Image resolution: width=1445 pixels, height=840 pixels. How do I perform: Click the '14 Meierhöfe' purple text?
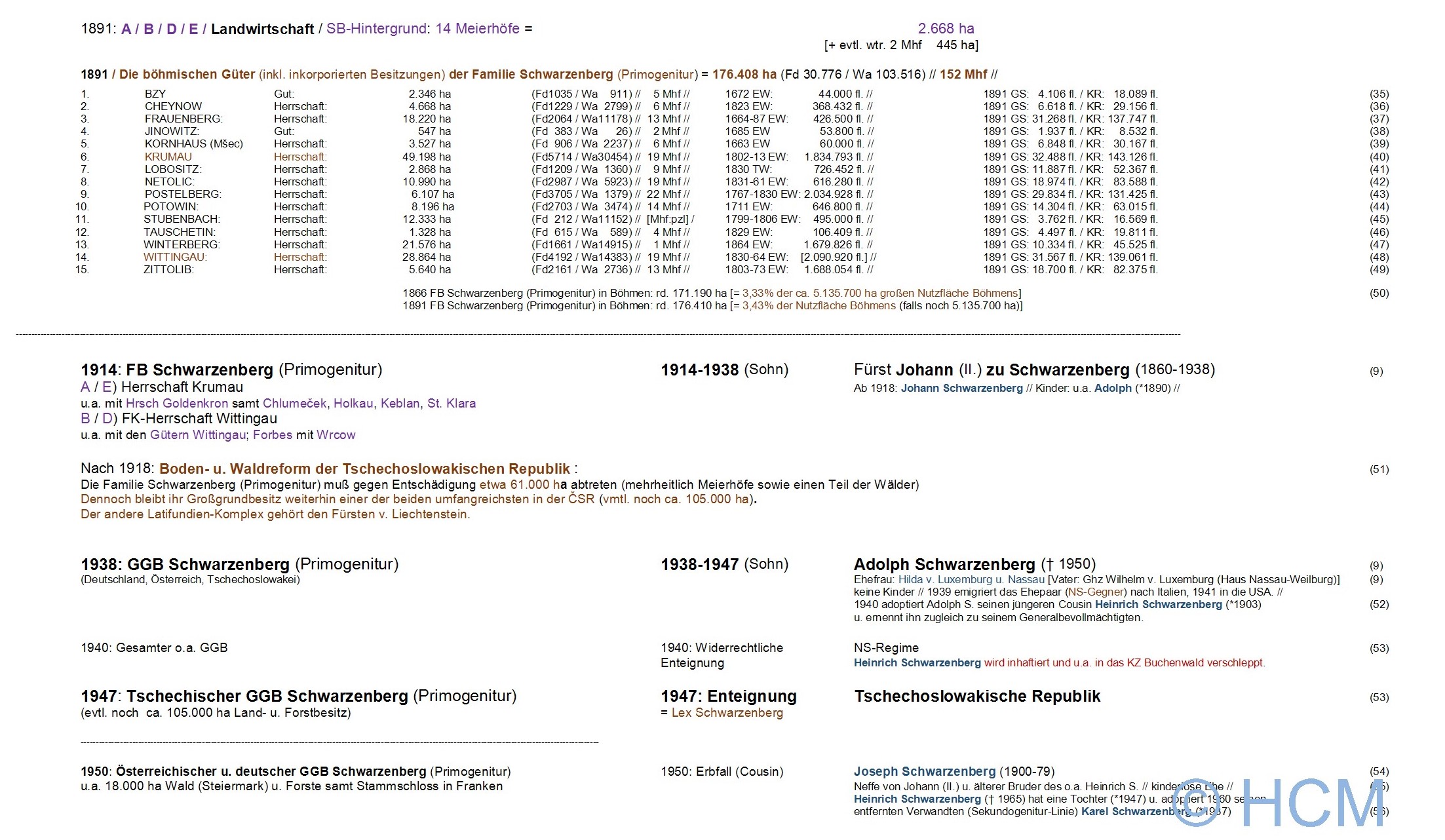[477, 28]
